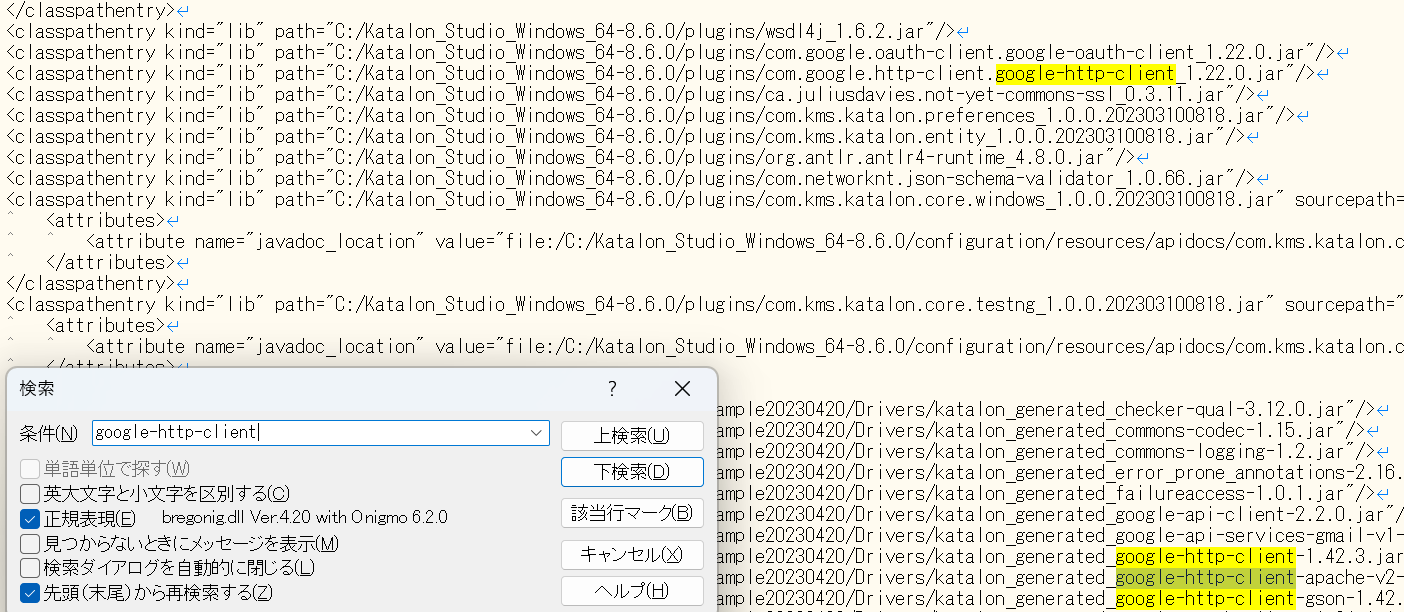The height and width of the screenshot is (612, 1404).
Task: Uncheck the 正規表現(E) checkbox
Action: pyautogui.click(x=30, y=518)
